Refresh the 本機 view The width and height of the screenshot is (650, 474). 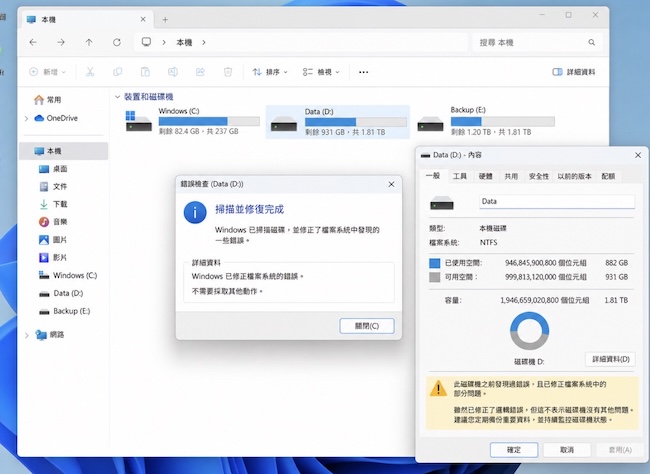click(x=117, y=42)
